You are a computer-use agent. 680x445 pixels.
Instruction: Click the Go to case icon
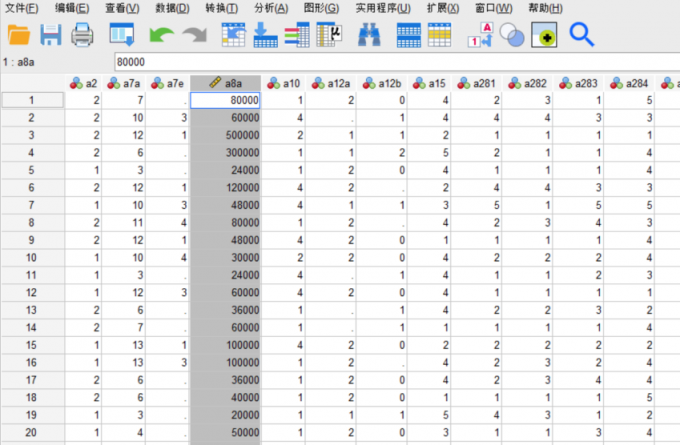pos(233,35)
